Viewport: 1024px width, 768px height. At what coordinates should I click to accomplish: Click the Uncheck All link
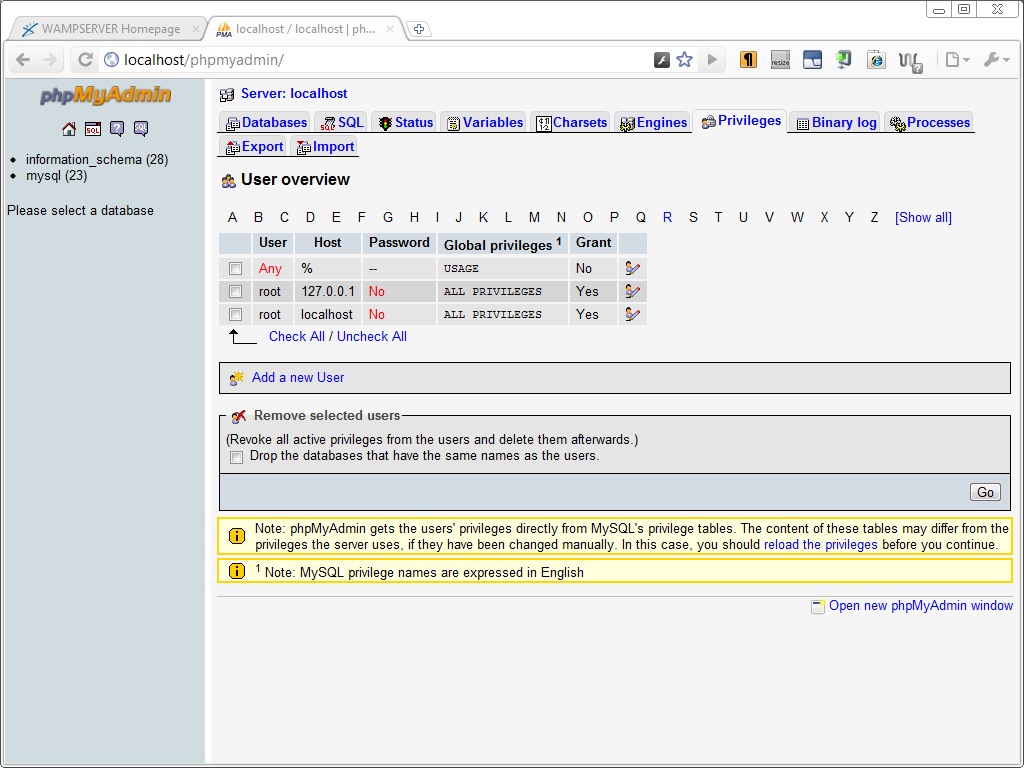pos(372,336)
